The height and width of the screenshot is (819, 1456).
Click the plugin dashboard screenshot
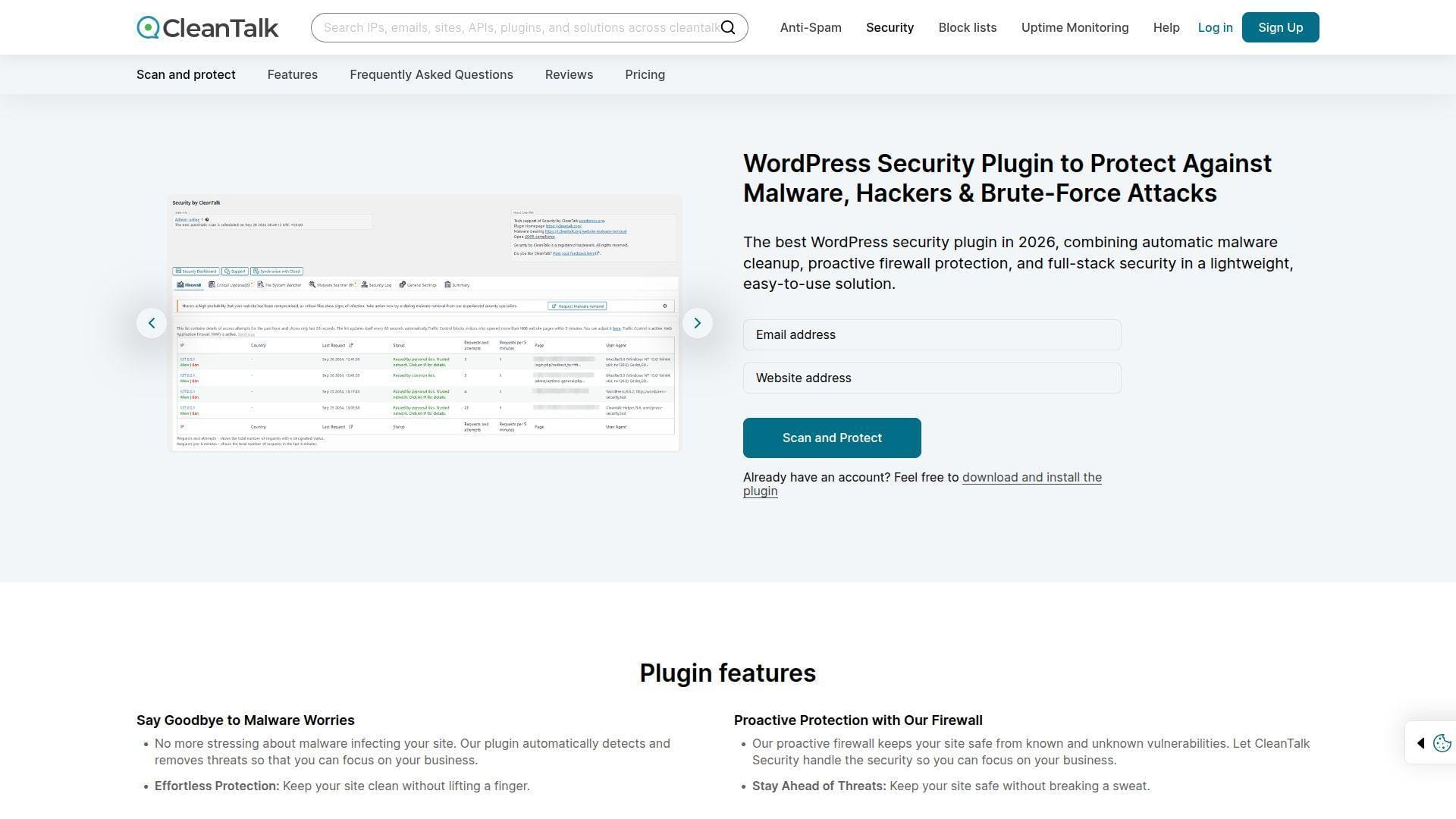[x=424, y=323]
